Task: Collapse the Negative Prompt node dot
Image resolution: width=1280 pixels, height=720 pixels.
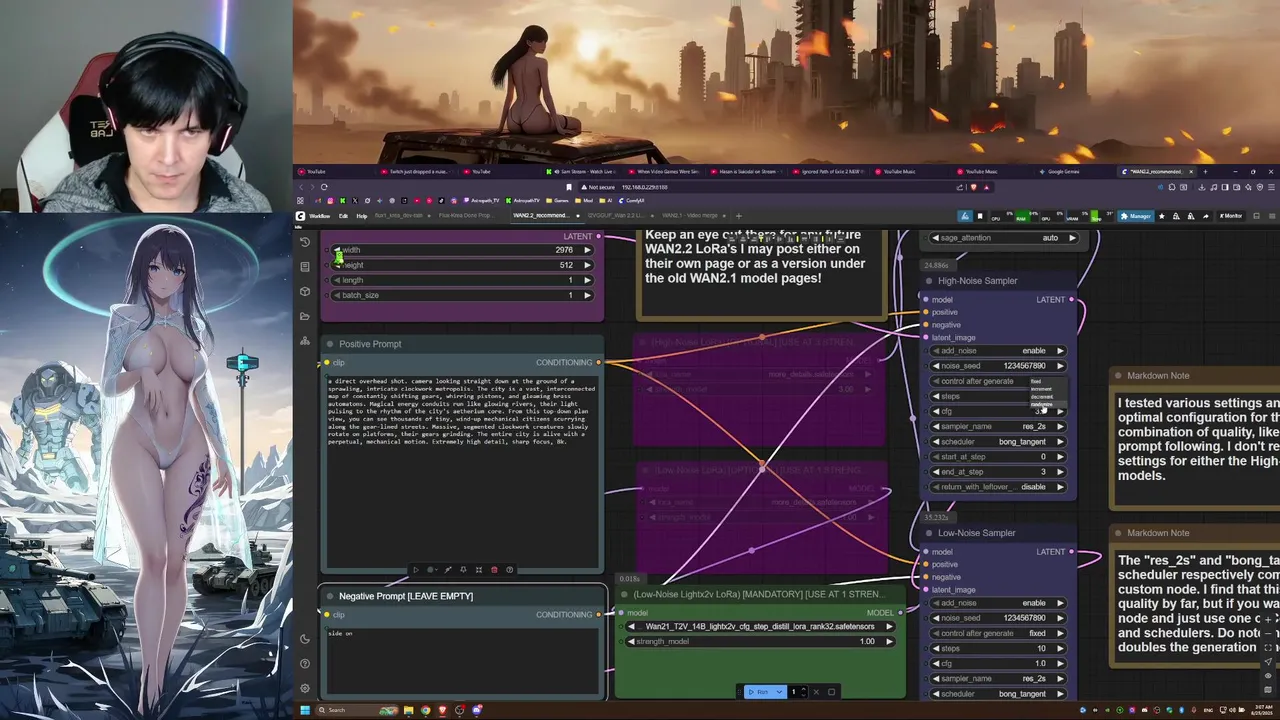Action: click(330, 596)
